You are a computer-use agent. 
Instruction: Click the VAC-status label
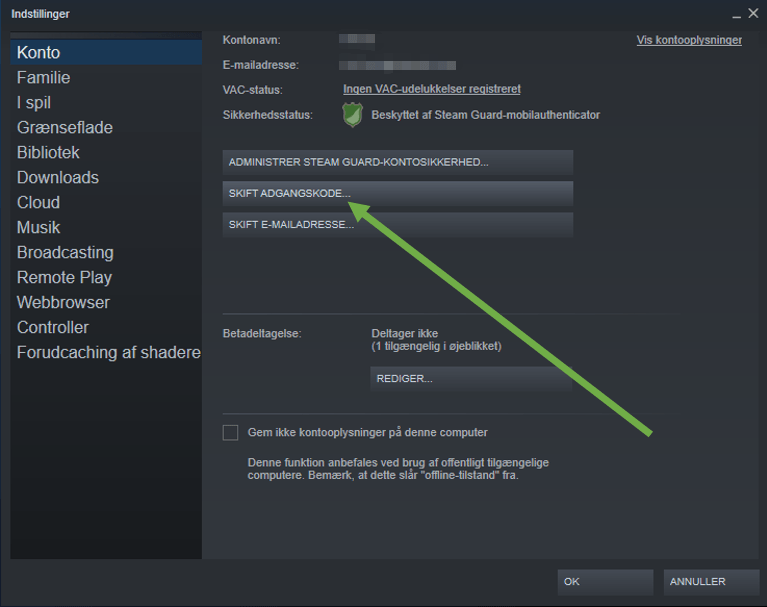tap(252, 90)
